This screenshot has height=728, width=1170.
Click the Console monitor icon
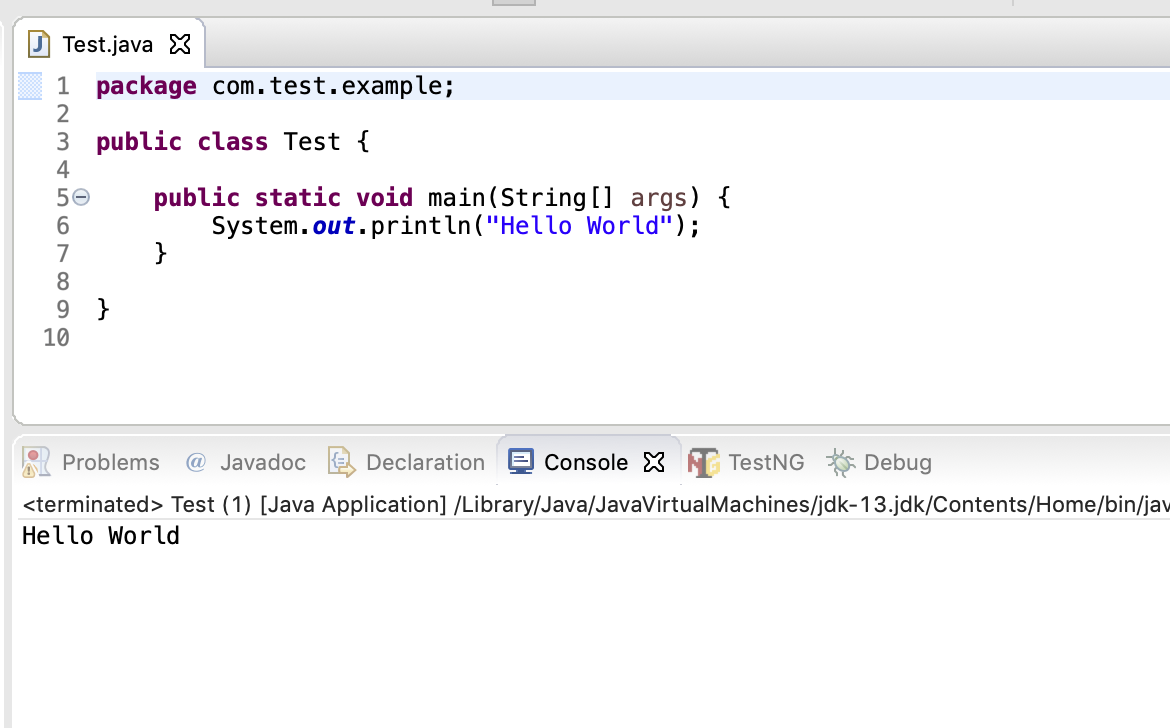pos(520,461)
